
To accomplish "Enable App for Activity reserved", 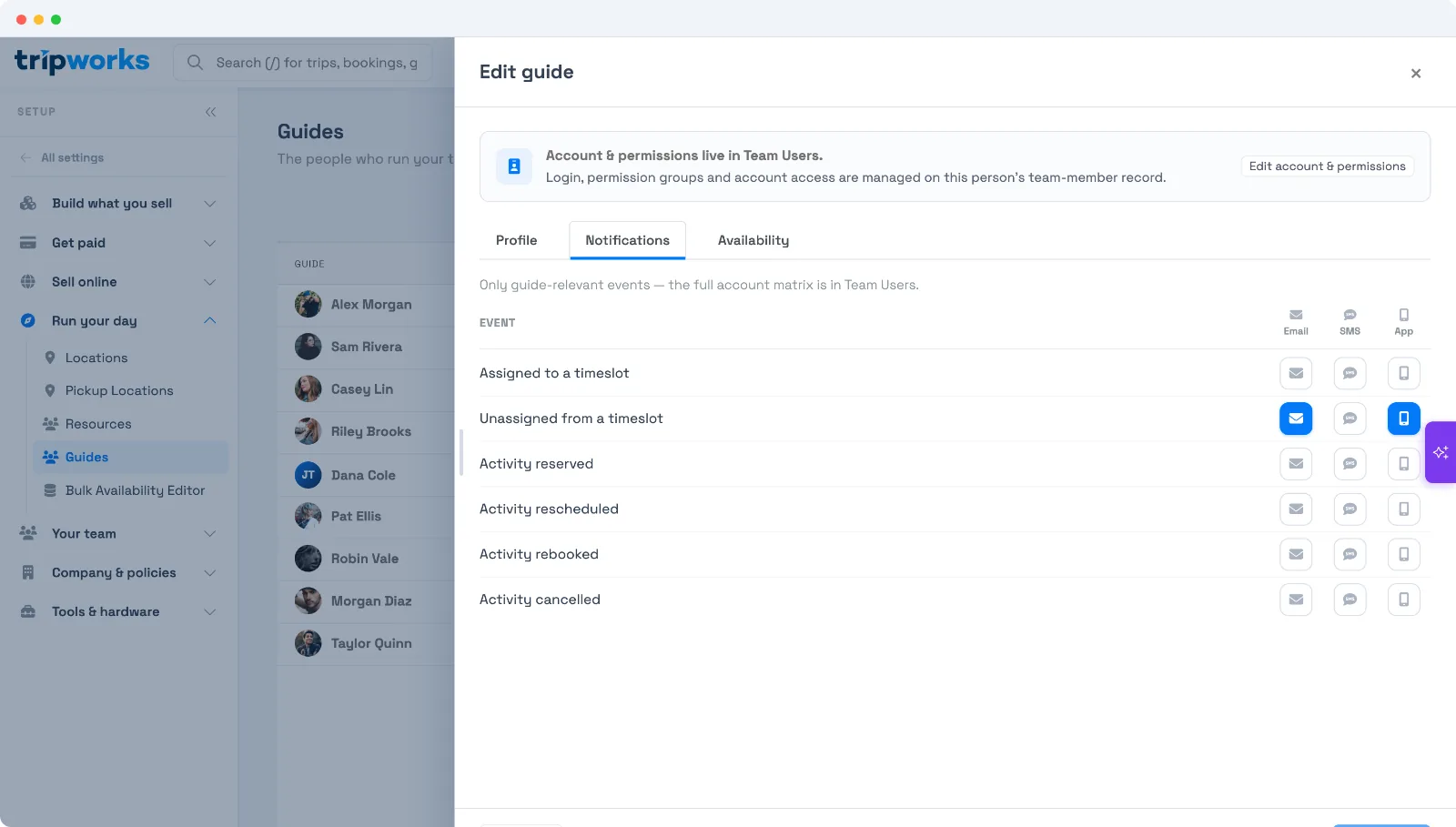I will [x=1404, y=464].
